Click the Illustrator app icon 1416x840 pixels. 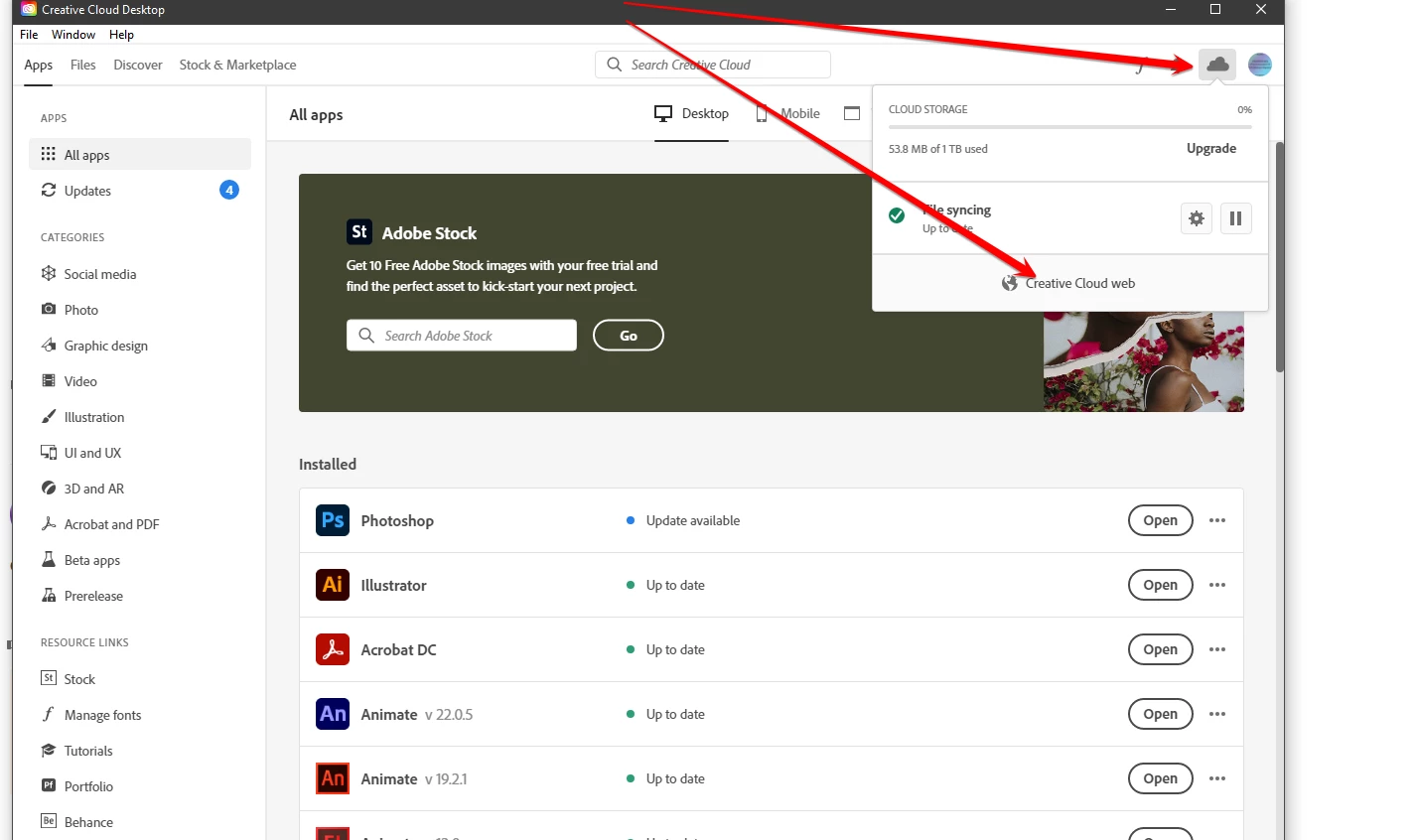(x=333, y=585)
